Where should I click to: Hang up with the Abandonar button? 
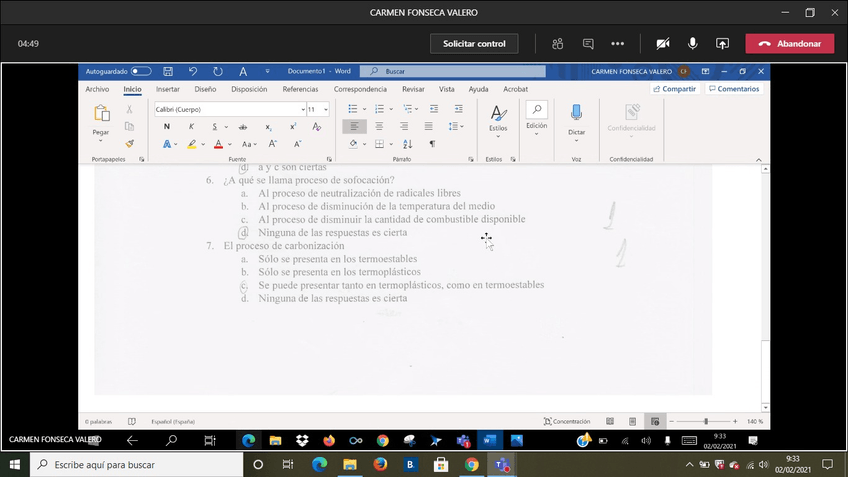tap(789, 44)
